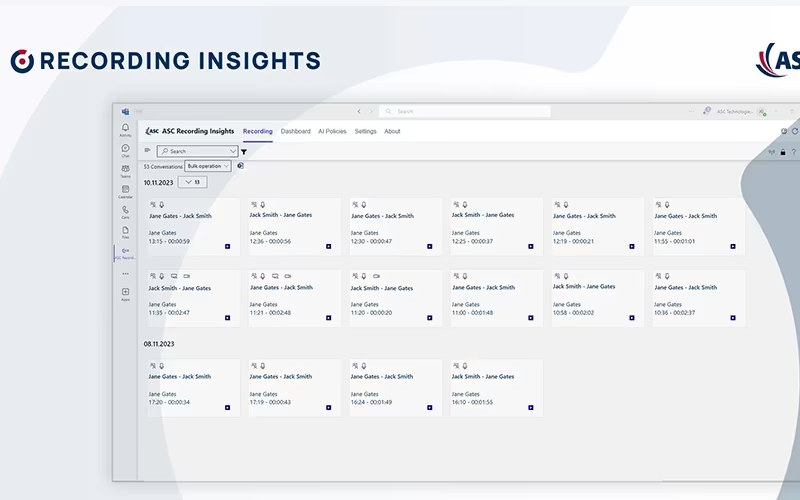Click the participants icon on the 12:36 card
The width and height of the screenshot is (800, 500).
pyautogui.click(x=254, y=205)
